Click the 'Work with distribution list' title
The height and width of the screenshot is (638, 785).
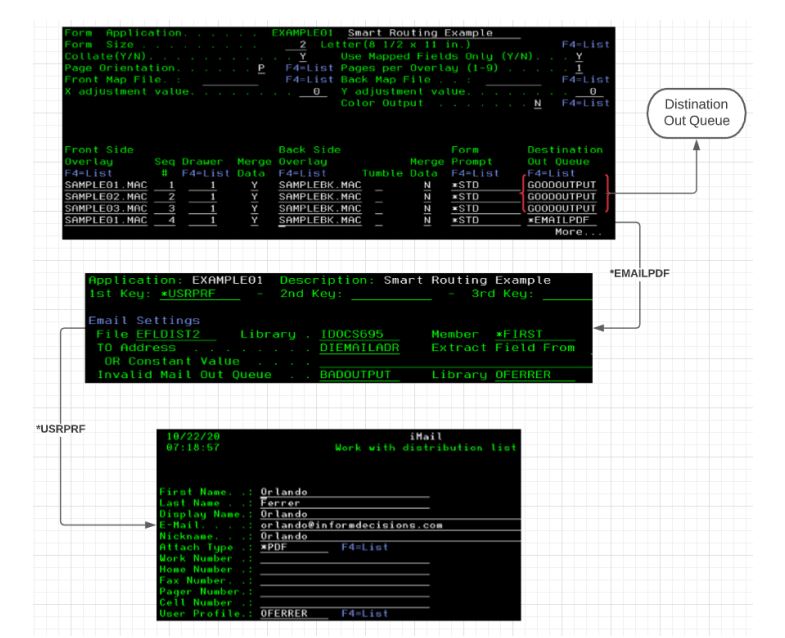coord(426,448)
